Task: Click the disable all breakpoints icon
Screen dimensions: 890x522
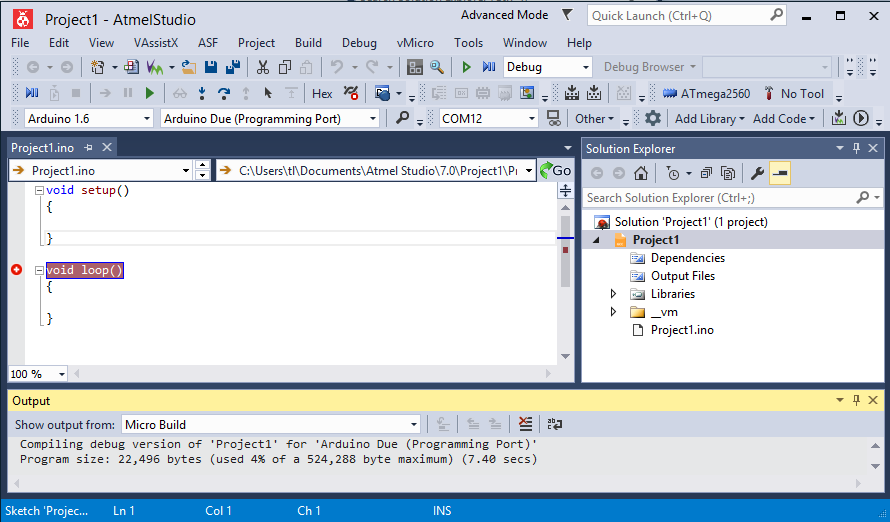Action: tap(351, 93)
